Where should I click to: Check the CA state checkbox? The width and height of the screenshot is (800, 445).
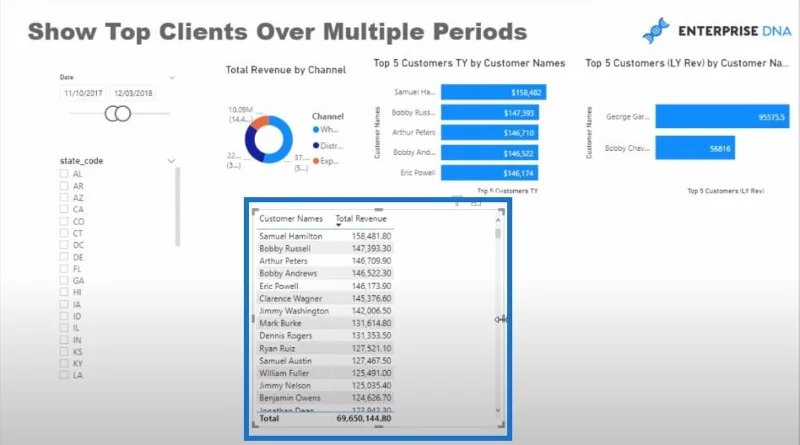pos(64,209)
